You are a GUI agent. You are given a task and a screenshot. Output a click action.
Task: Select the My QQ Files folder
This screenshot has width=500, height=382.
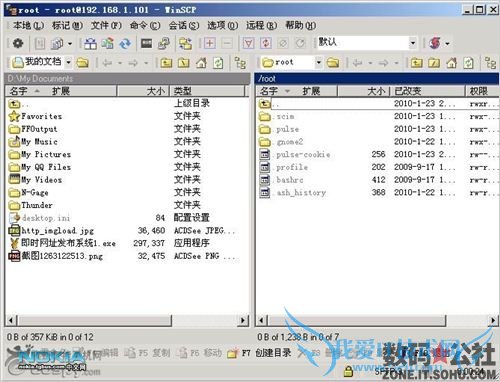tap(40, 167)
